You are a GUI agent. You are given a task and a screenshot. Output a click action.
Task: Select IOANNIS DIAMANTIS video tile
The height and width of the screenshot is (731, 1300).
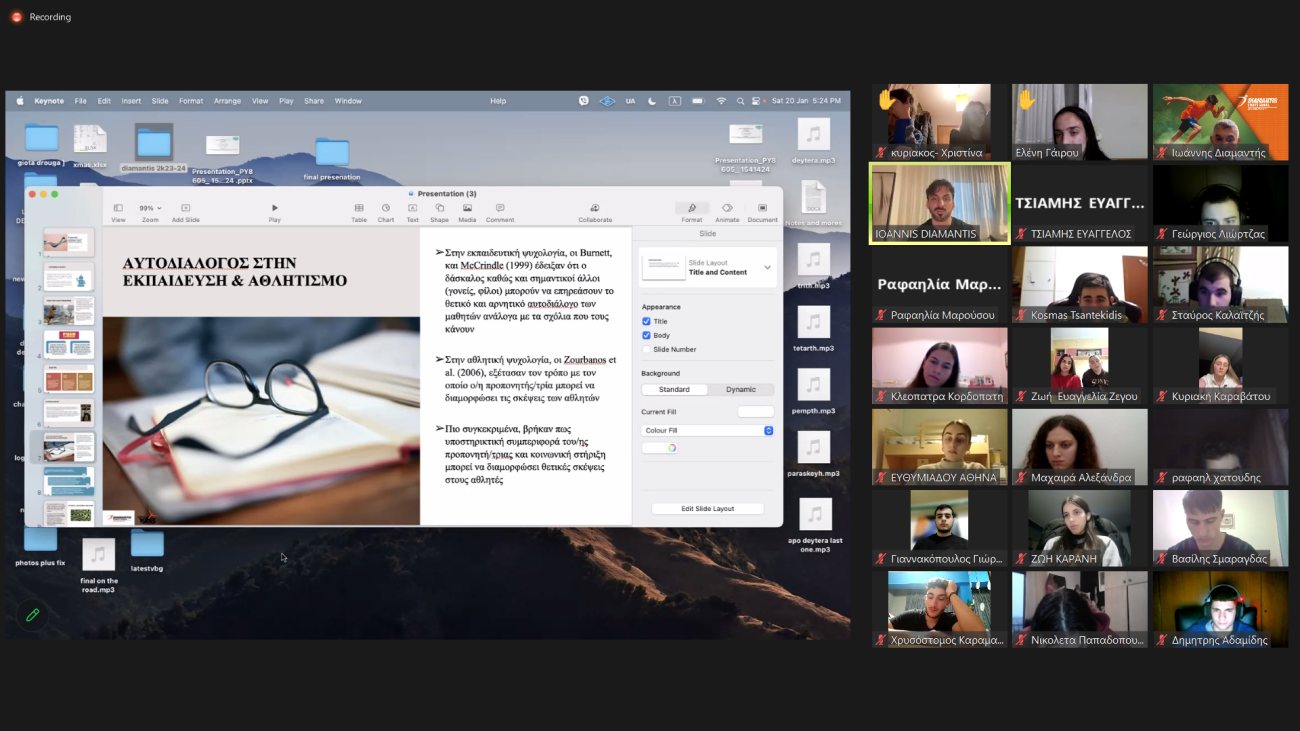940,203
